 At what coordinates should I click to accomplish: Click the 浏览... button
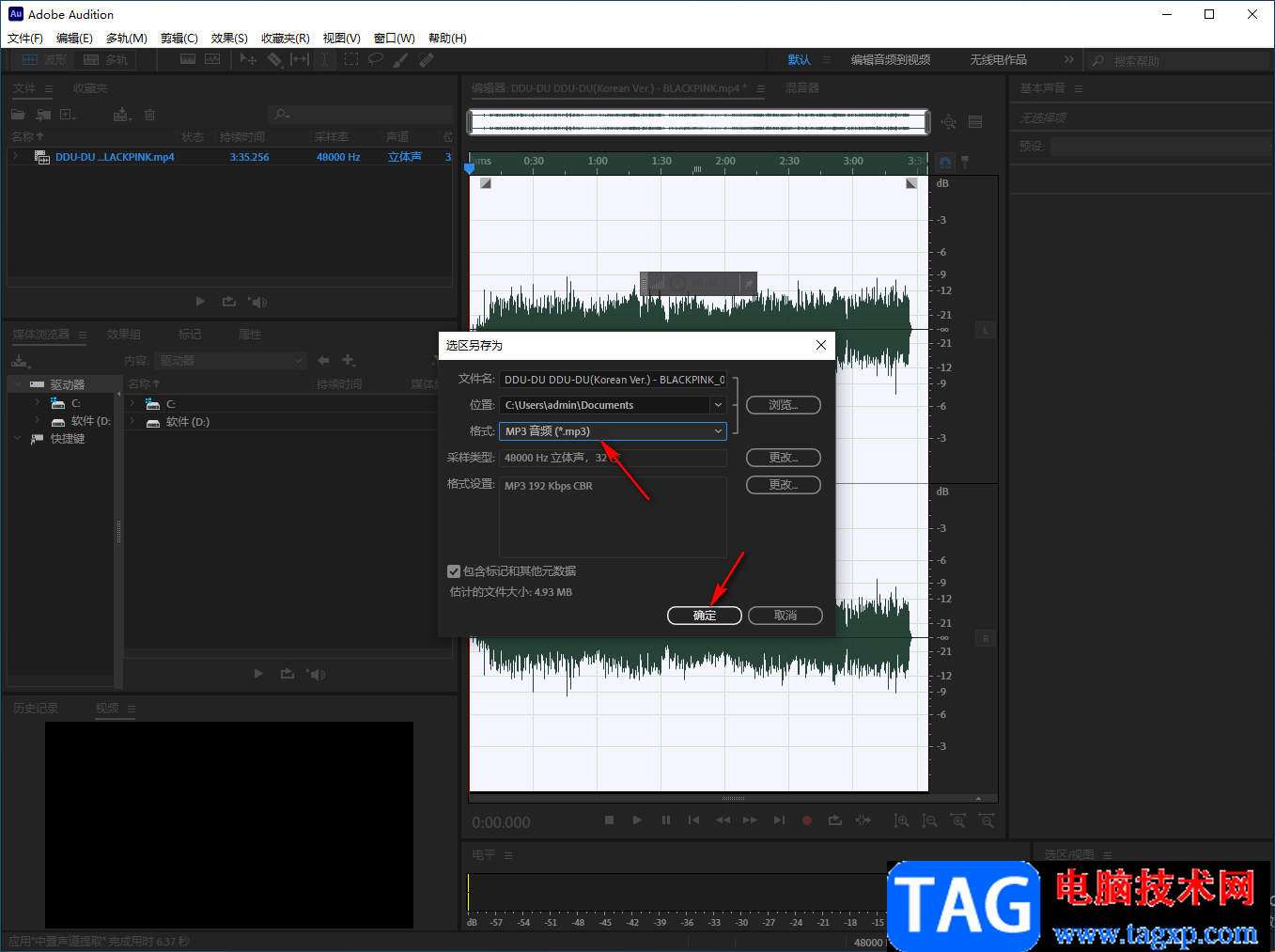(784, 405)
